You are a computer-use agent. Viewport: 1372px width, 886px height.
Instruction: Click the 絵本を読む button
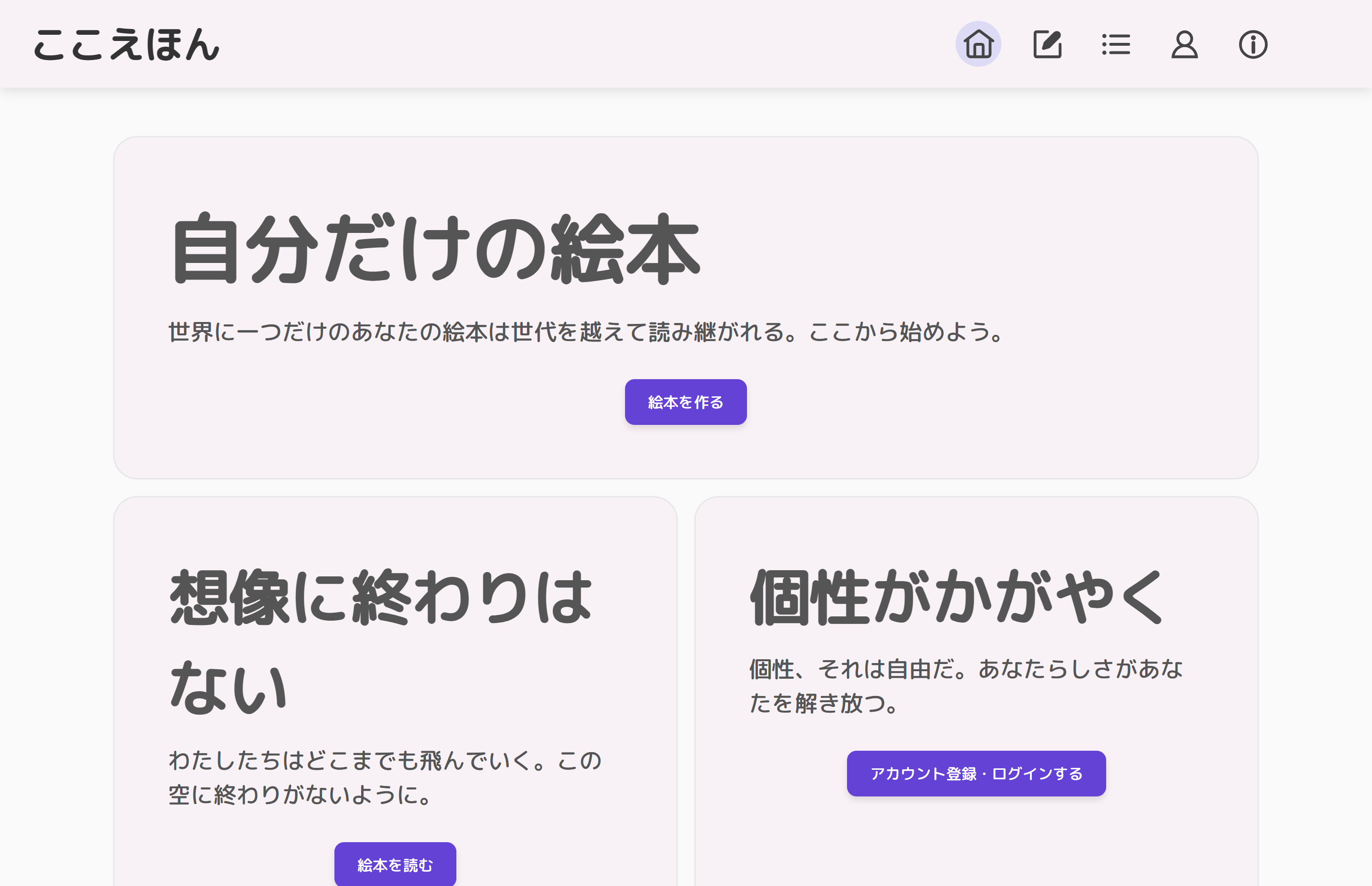pyautogui.click(x=395, y=864)
